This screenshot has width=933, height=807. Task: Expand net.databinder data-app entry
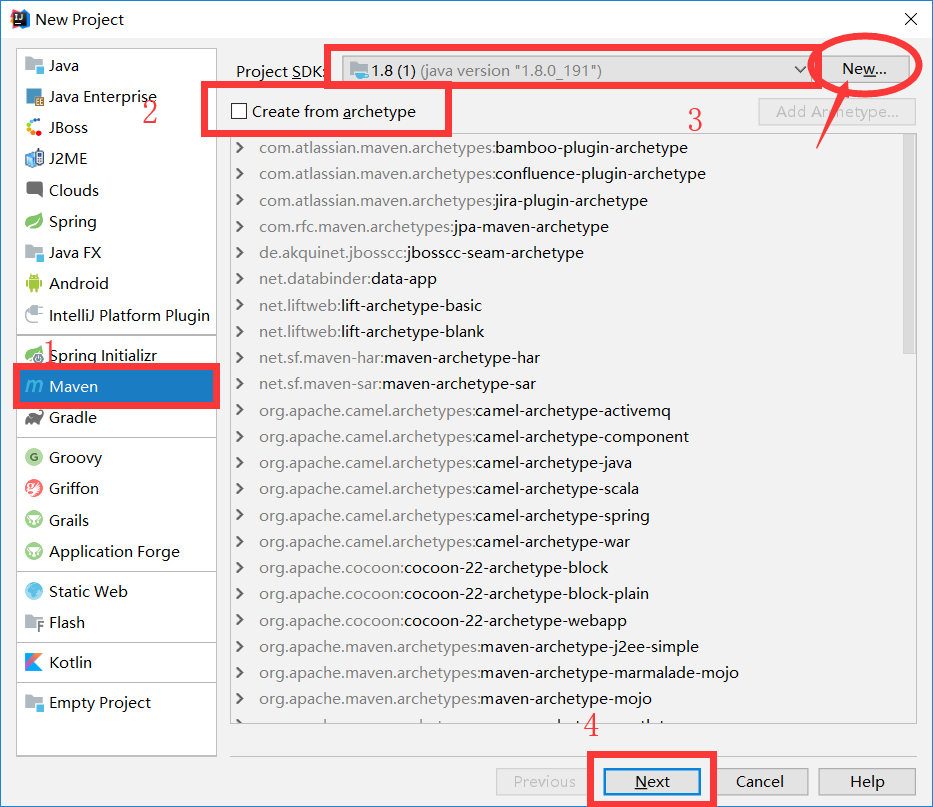(240, 279)
